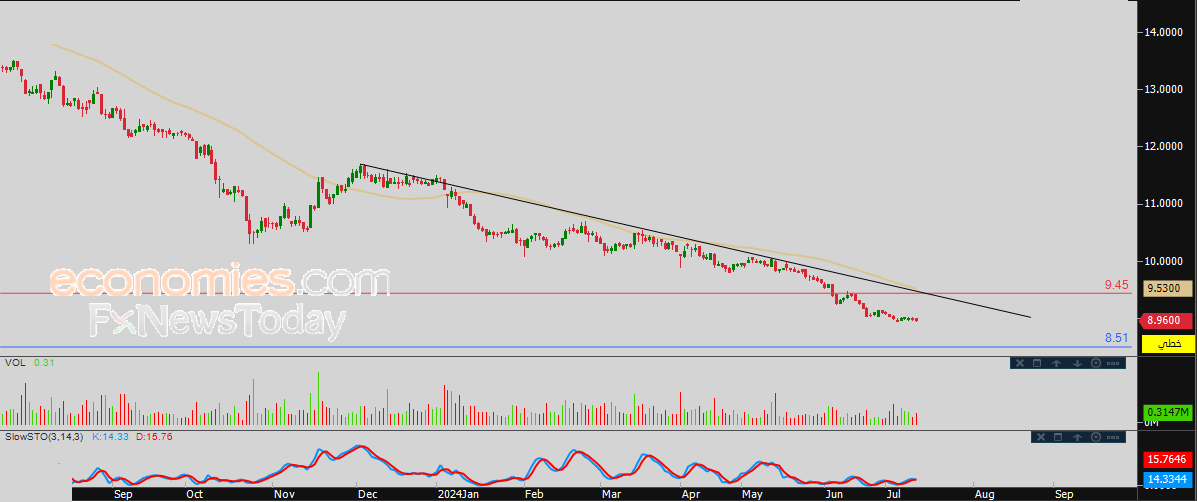
Task: Click the 8.51 support level label
Action: pyautogui.click(x=1116, y=337)
